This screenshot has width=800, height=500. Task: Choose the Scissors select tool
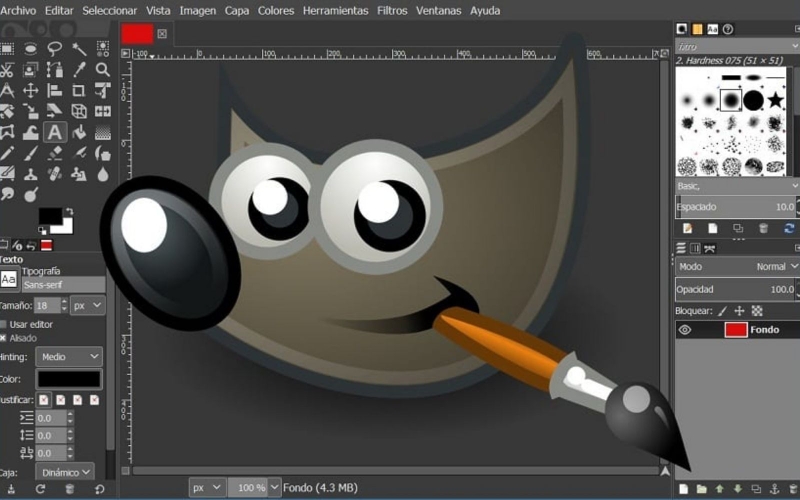[x=7, y=69]
